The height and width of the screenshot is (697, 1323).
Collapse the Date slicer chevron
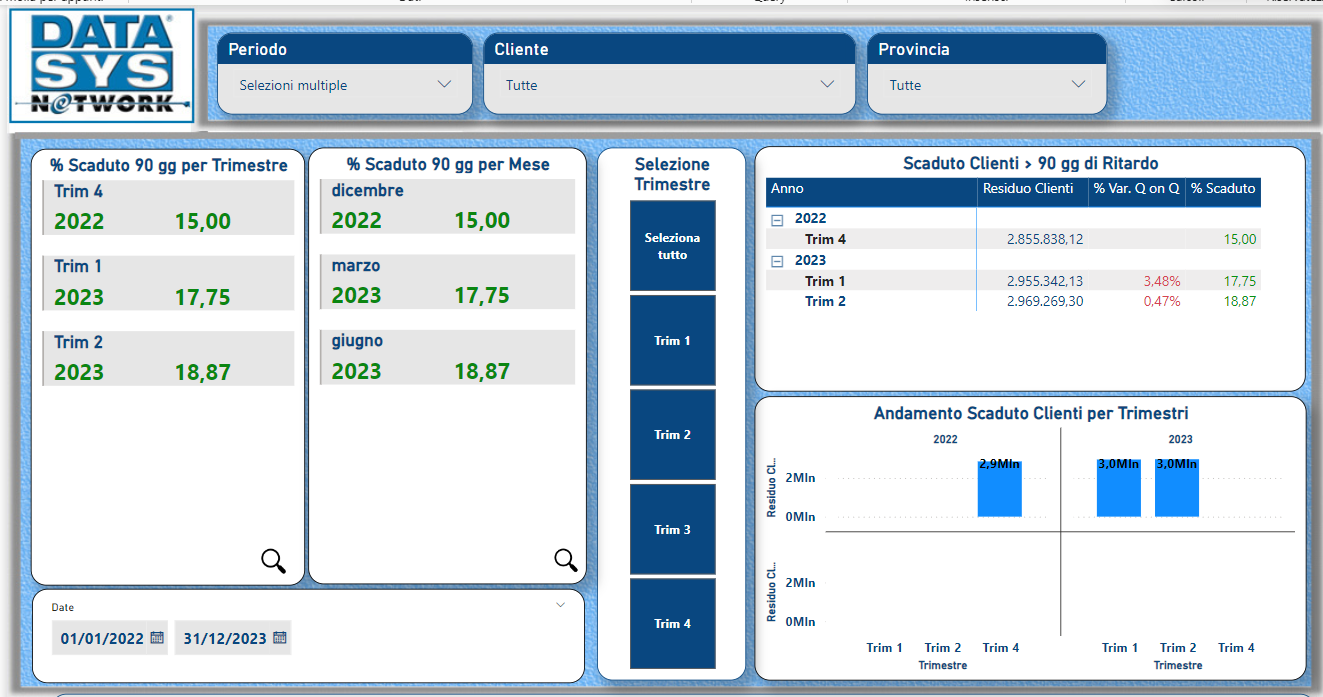click(560, 605)
